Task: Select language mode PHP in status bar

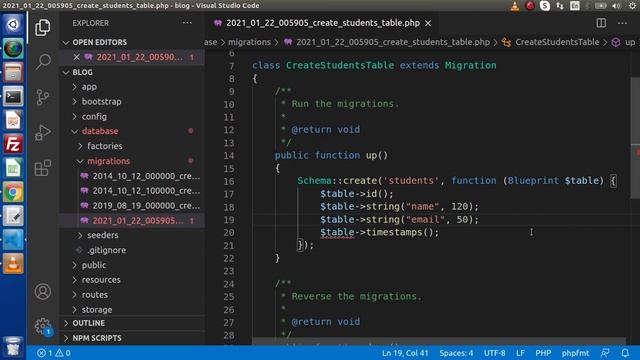Action: 543,353
